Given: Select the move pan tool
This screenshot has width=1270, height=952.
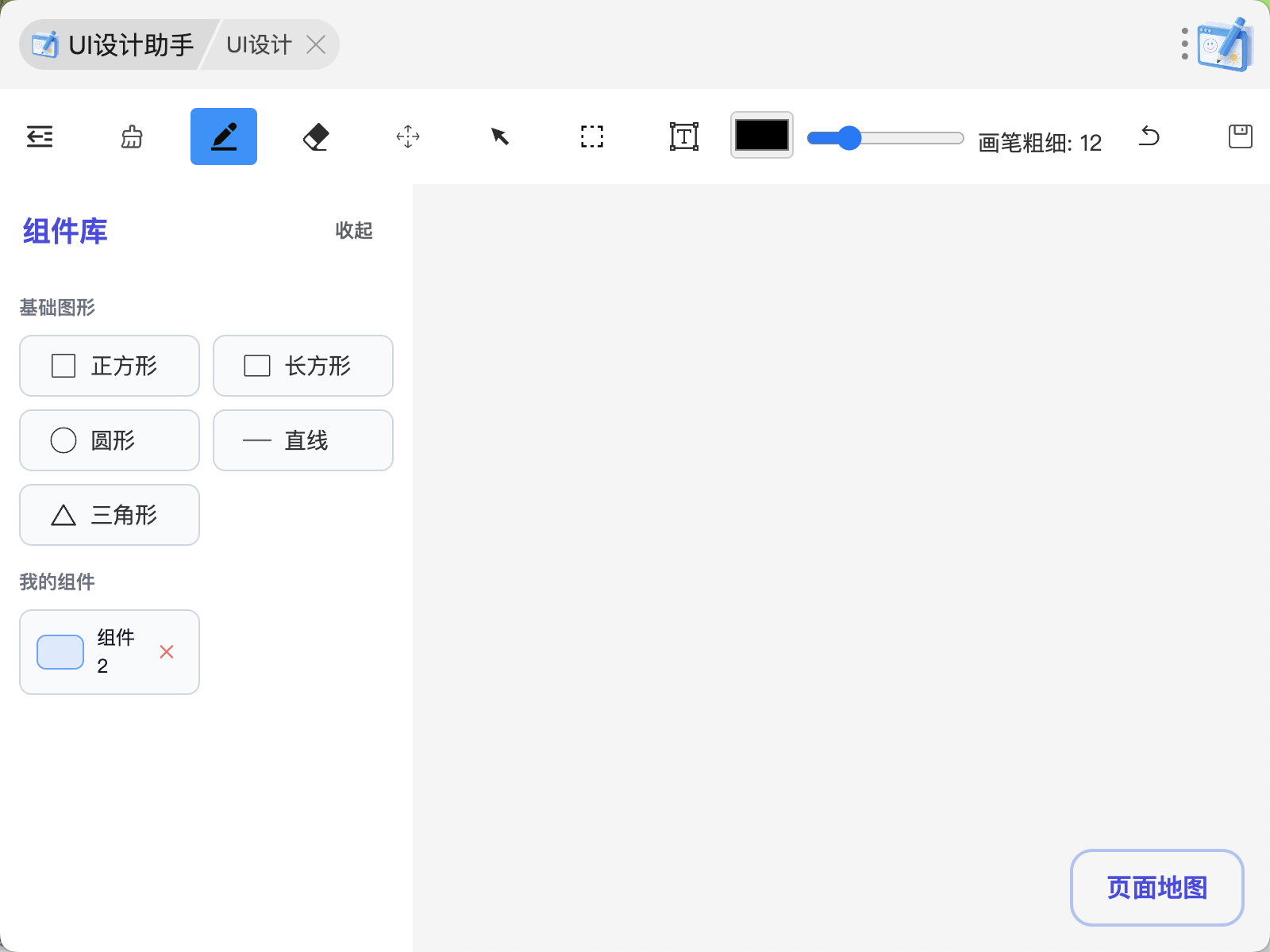Looking at the screenshot, I should point(408,136).
